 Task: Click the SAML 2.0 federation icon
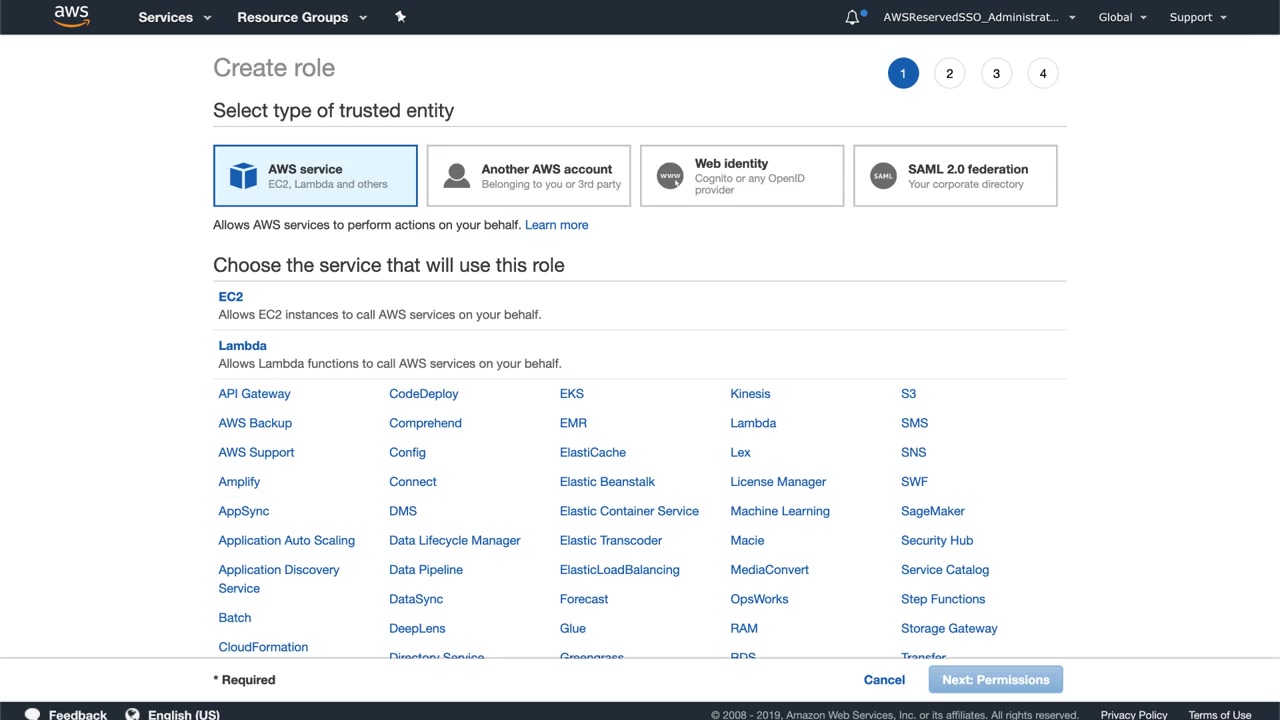point(883,176)
